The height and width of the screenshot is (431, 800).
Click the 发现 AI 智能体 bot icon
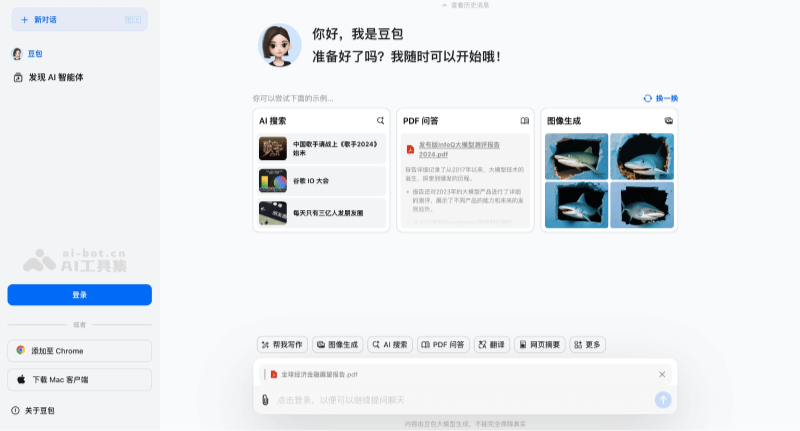click(x=18, y=78)
